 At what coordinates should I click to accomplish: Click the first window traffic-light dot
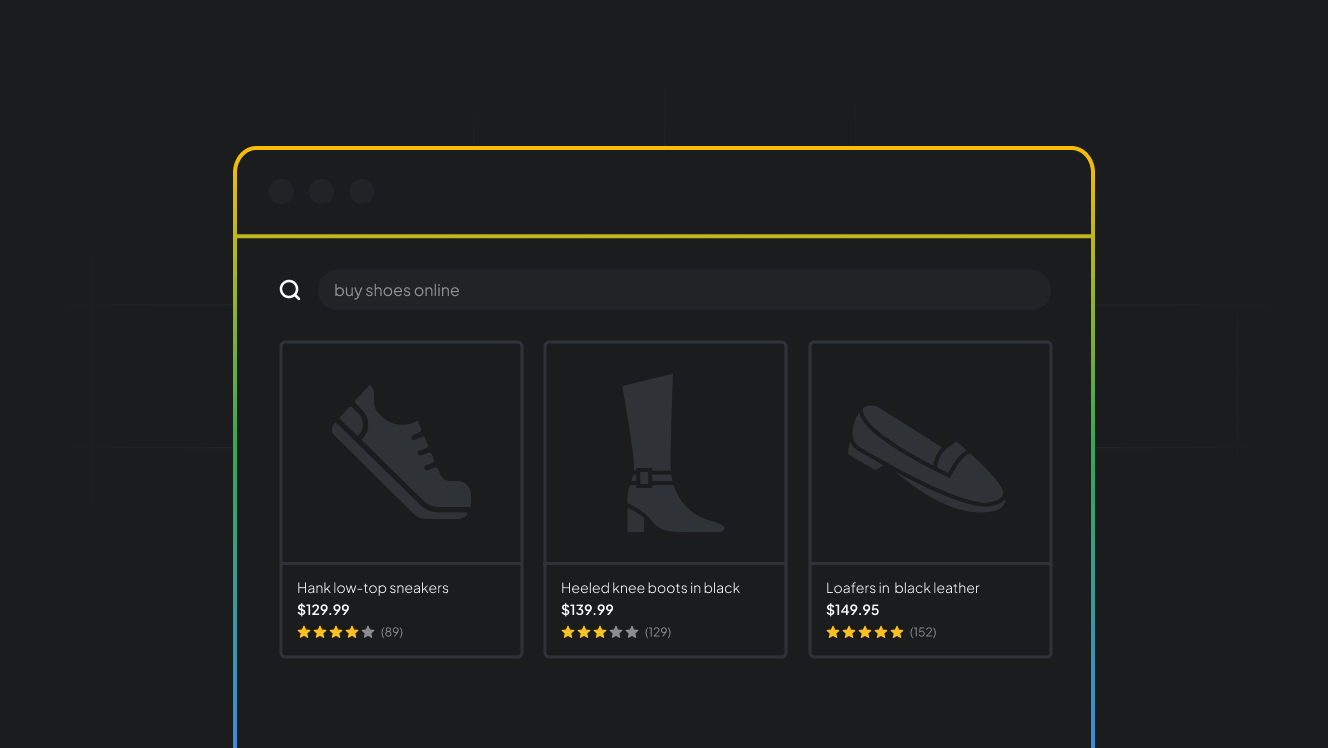[x=281, y=191]
